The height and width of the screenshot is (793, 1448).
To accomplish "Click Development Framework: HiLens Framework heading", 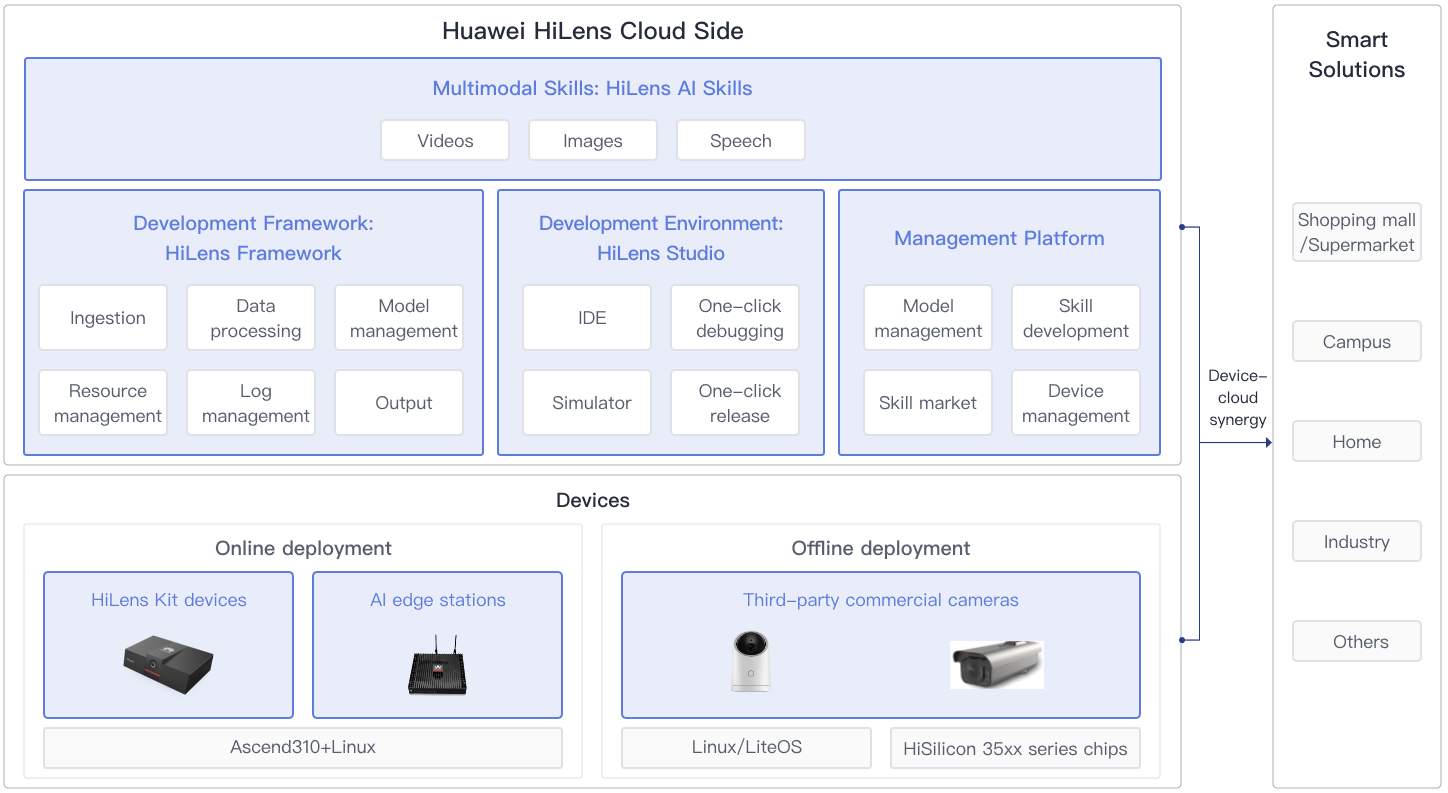I will point(253,238).
